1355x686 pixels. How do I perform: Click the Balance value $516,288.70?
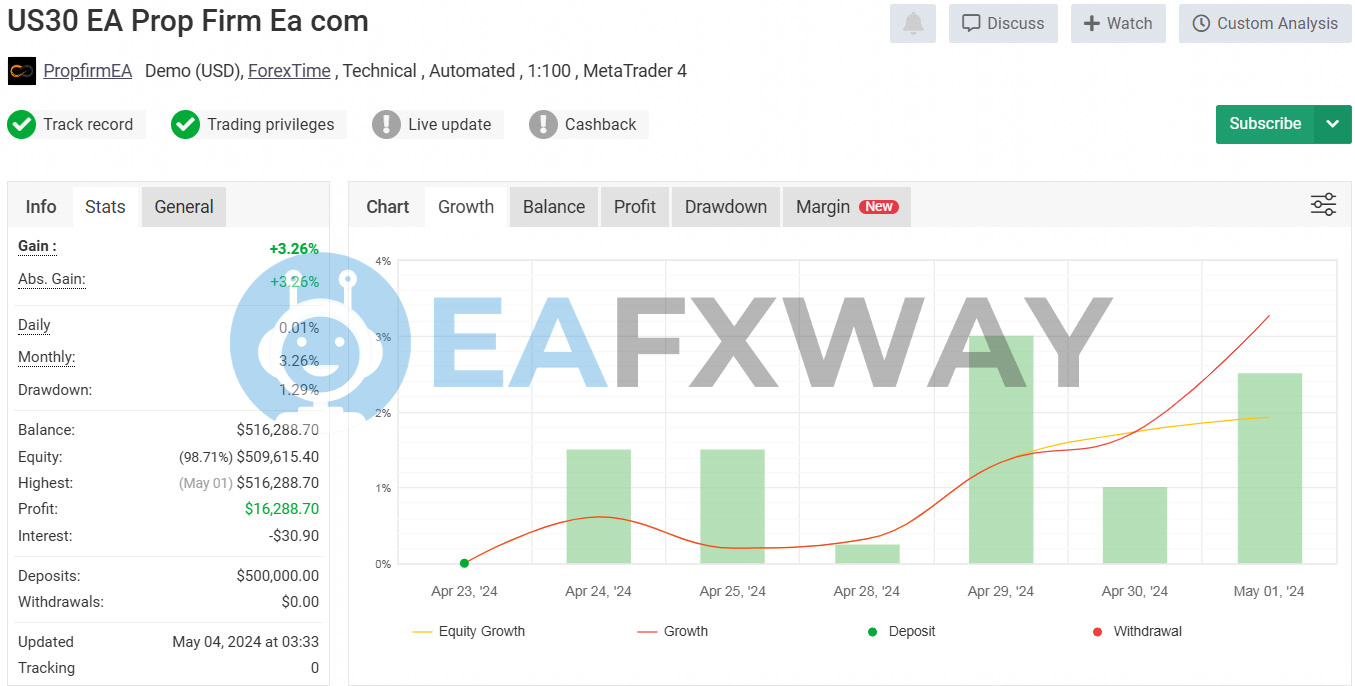tap(278, 430)
